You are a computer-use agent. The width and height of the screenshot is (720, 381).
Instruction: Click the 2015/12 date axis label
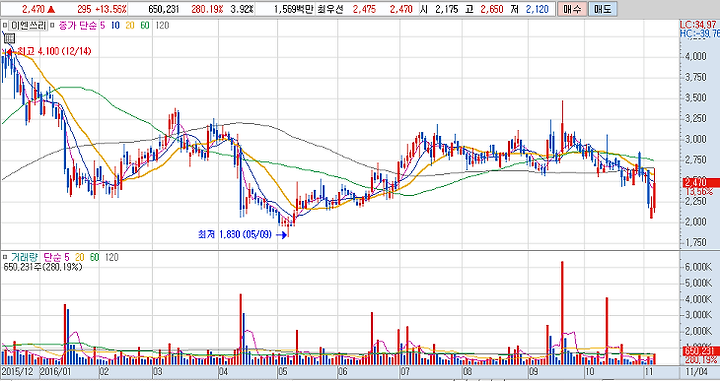(17, 371)
